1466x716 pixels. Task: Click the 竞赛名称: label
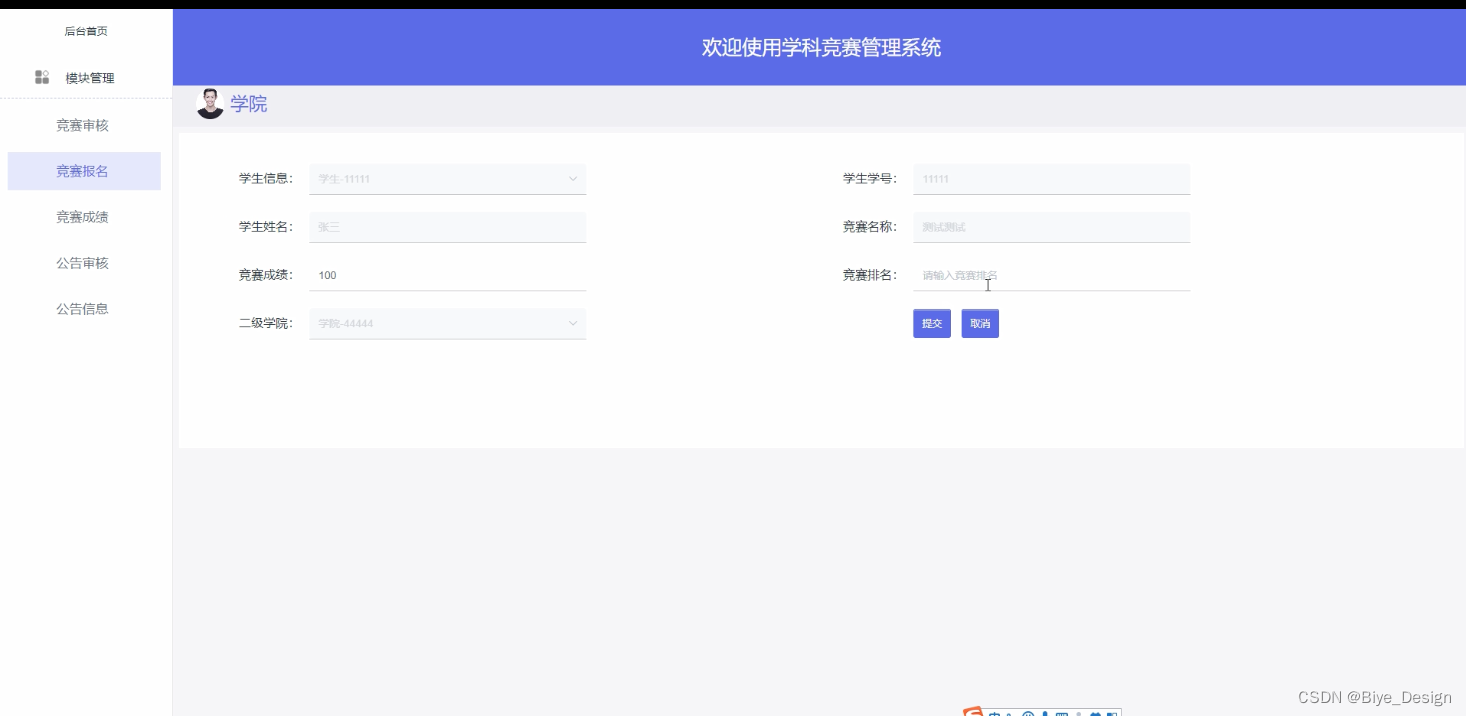click(x=870, y=227)
